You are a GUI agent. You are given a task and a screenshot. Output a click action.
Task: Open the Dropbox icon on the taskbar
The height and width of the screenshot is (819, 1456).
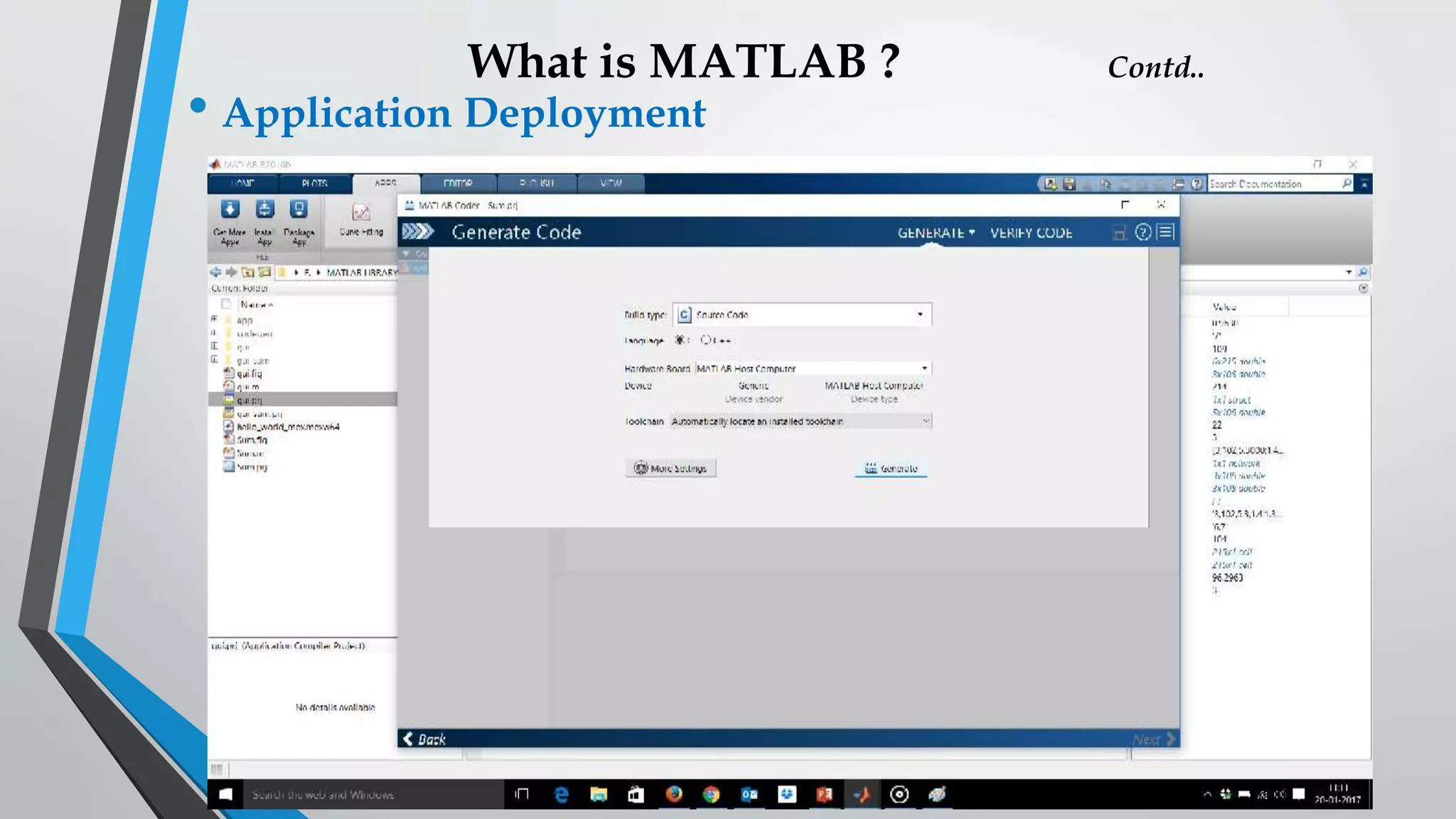tap(787, 795)
